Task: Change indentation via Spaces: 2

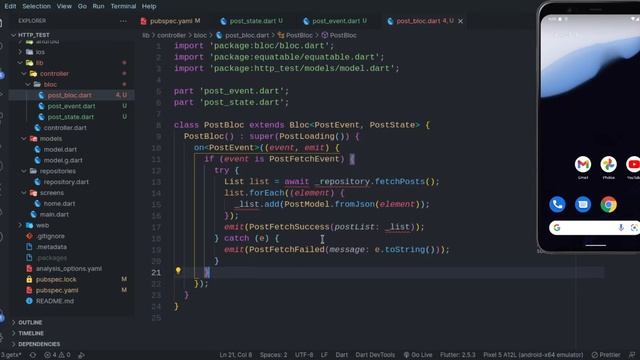Action: 273,355
